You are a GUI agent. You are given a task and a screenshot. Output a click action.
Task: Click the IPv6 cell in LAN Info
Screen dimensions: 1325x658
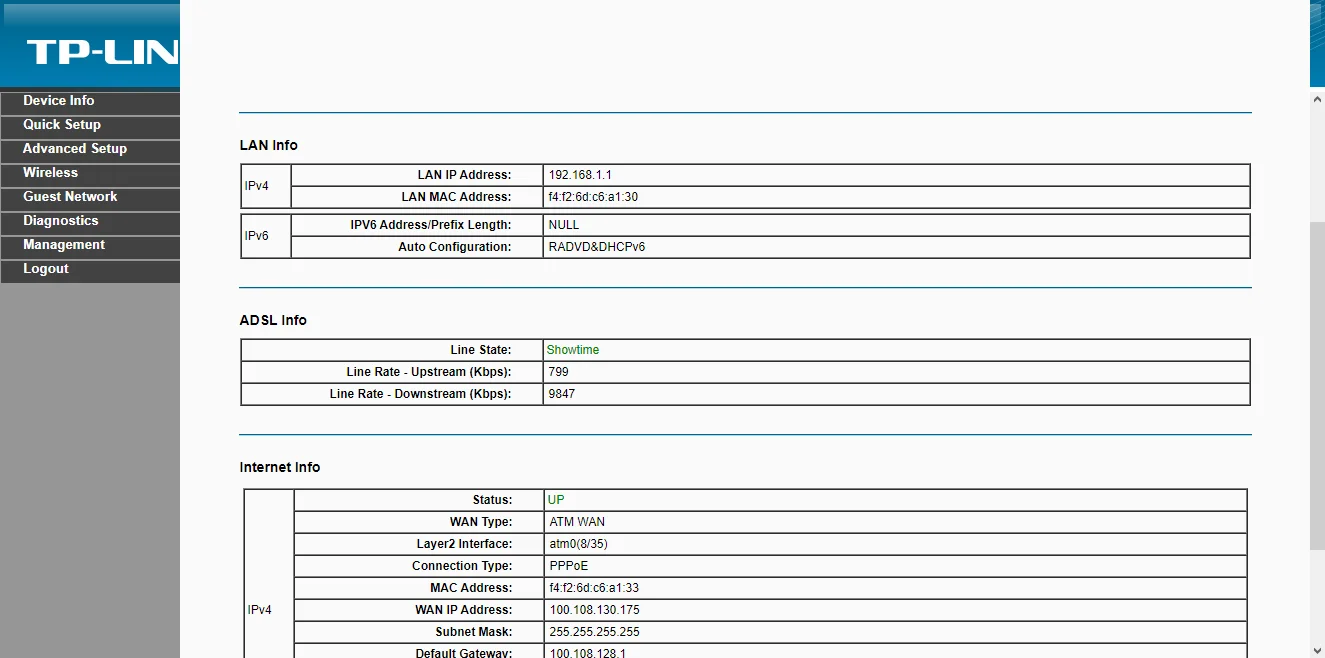tap(266, 236)
